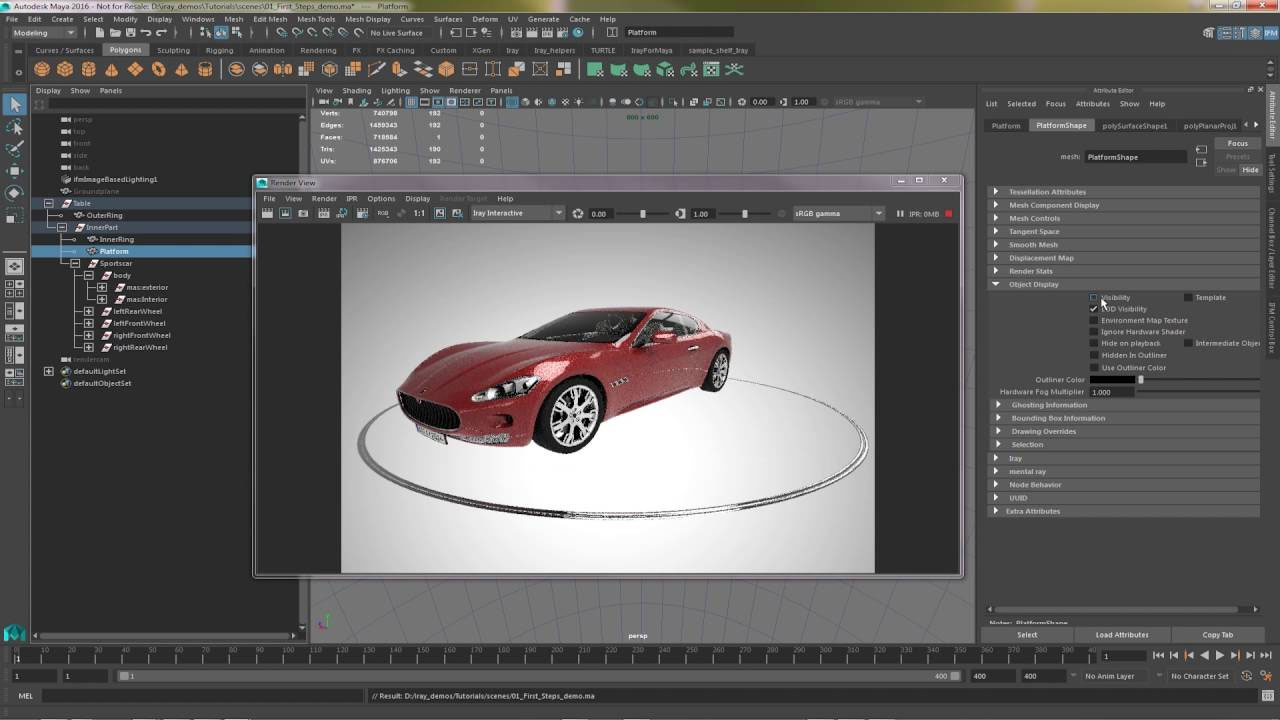1280x720 pixels.
Task: Enable the Template checkbox
Action: tap(1186, 297)
